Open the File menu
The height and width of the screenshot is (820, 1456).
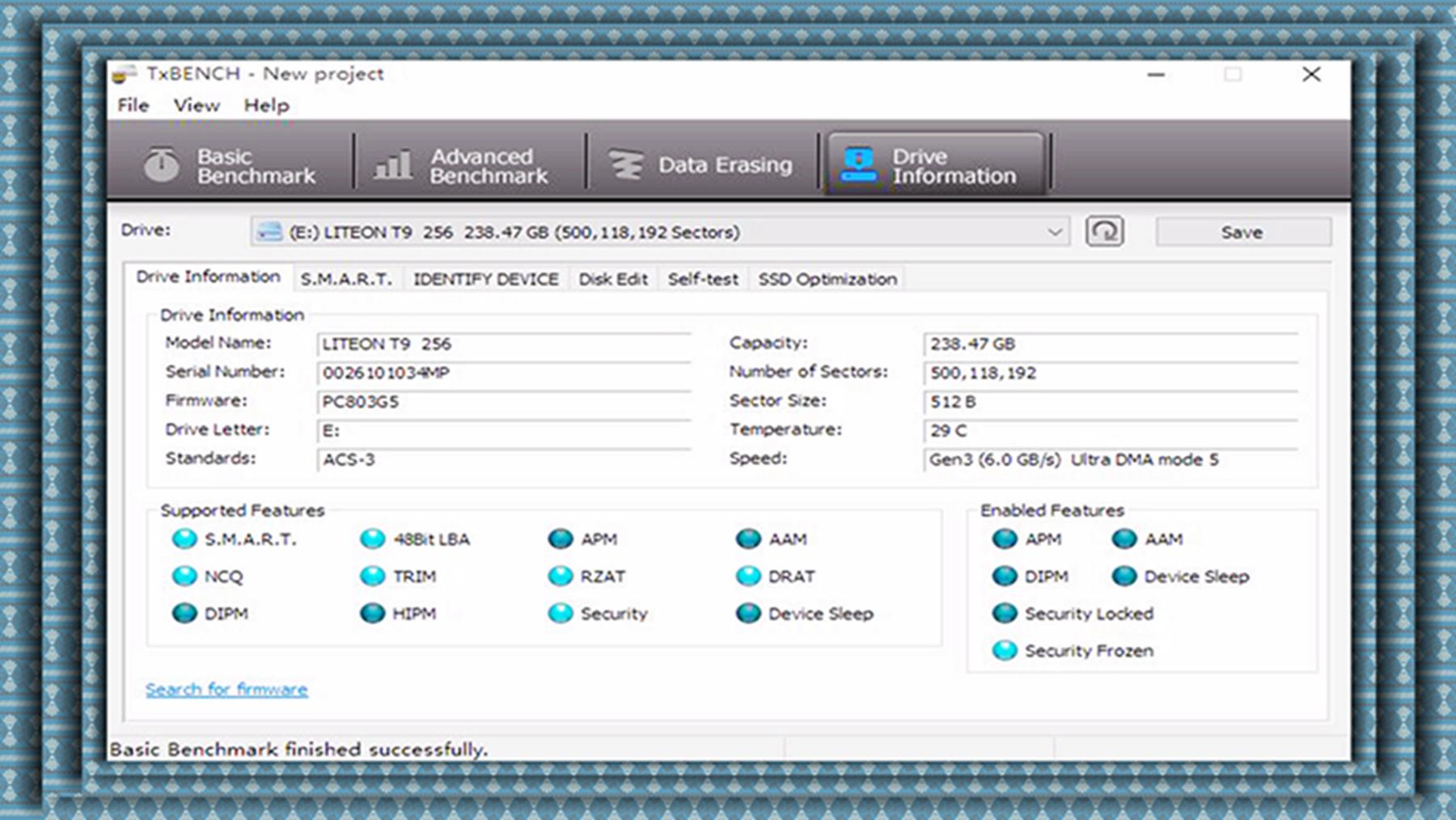[133, 105]
